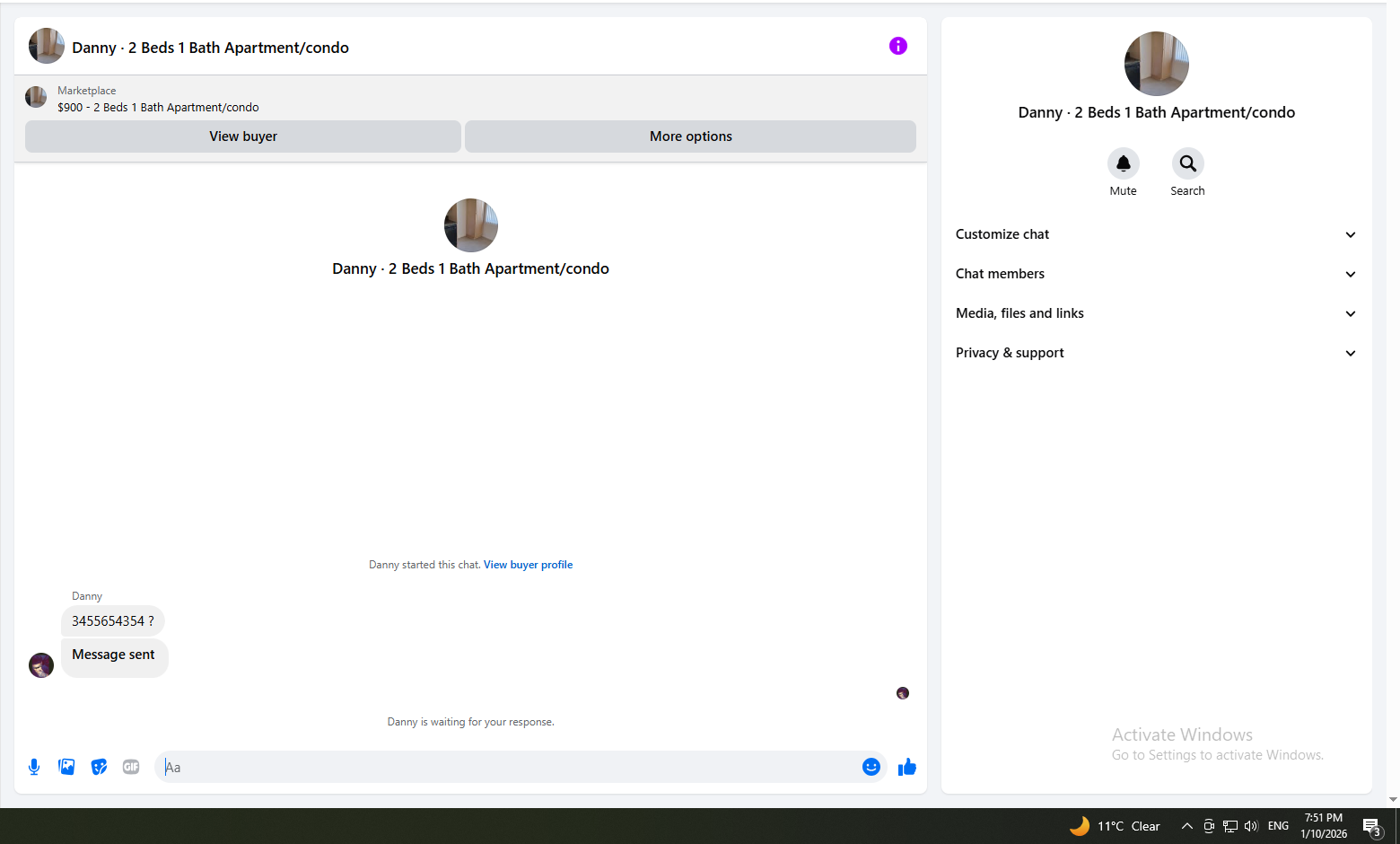Search in conversation with the magnifier icon

(1188, 163)
